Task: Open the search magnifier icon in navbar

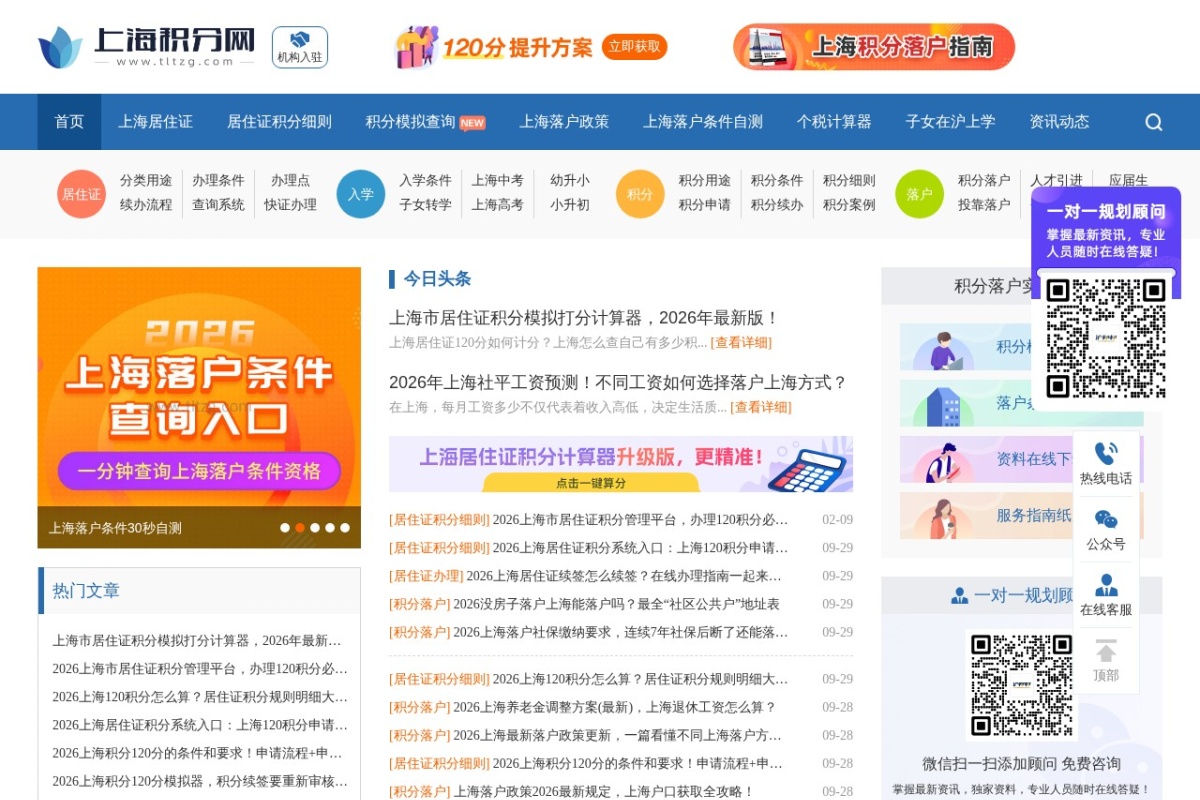Action: [x=1153, y=122]
